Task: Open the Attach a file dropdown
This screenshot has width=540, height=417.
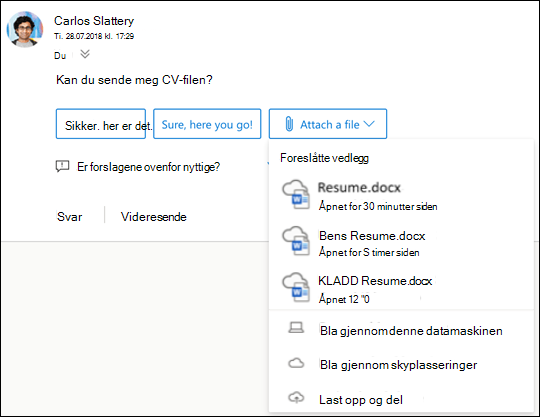Action: pos(328,124)
